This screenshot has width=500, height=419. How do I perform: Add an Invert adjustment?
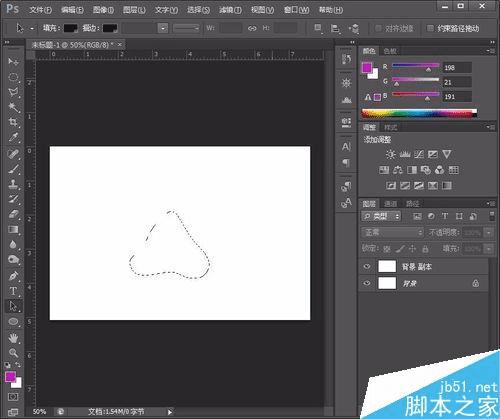pyautogui.click(x=391, y=186)
